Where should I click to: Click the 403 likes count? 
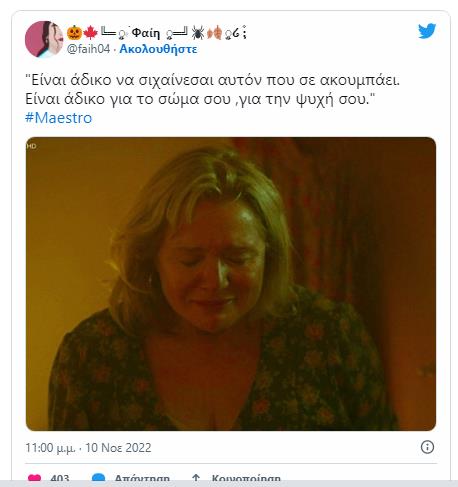(60, 478)
